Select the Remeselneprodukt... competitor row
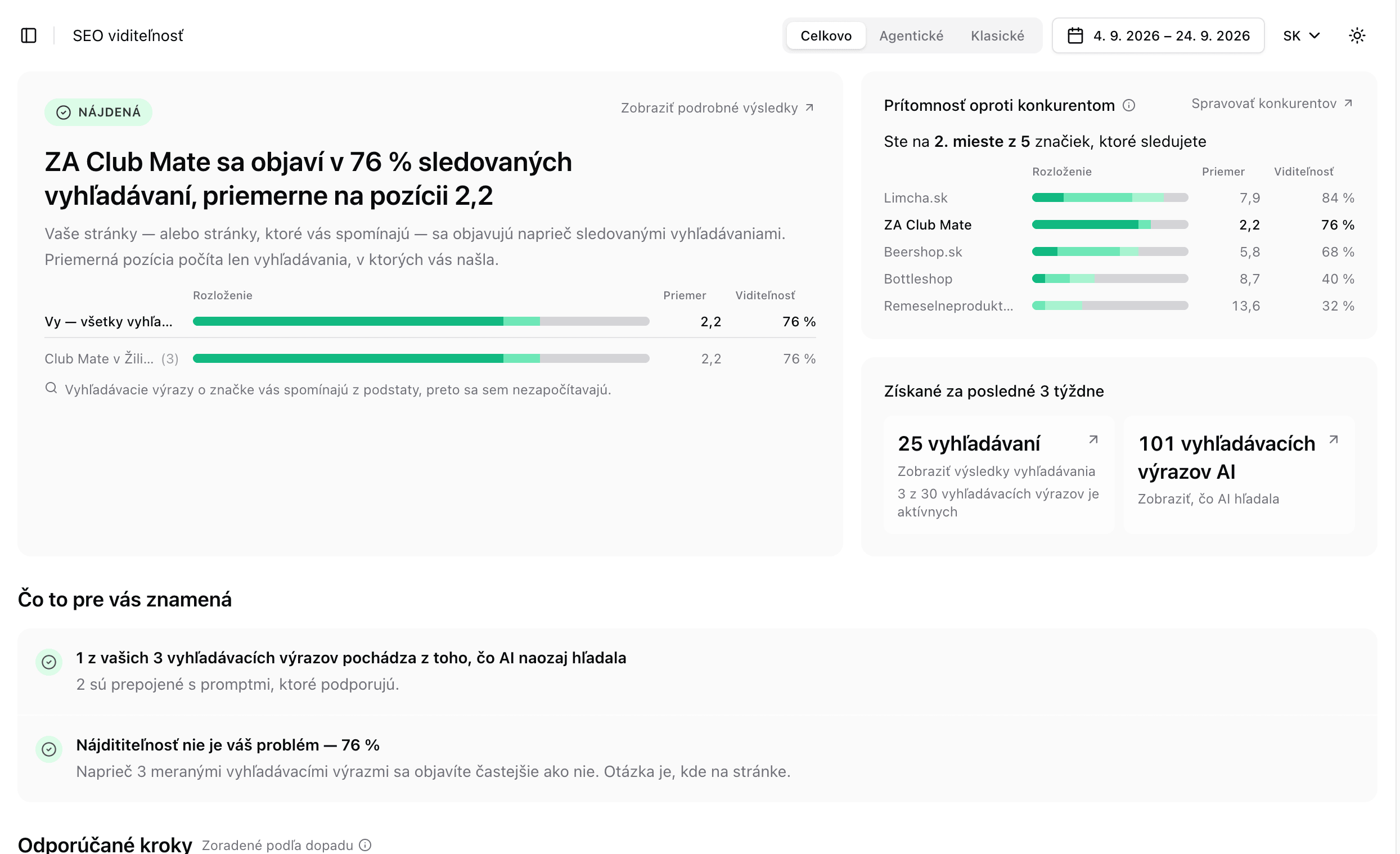 [x=1119, y=305]
